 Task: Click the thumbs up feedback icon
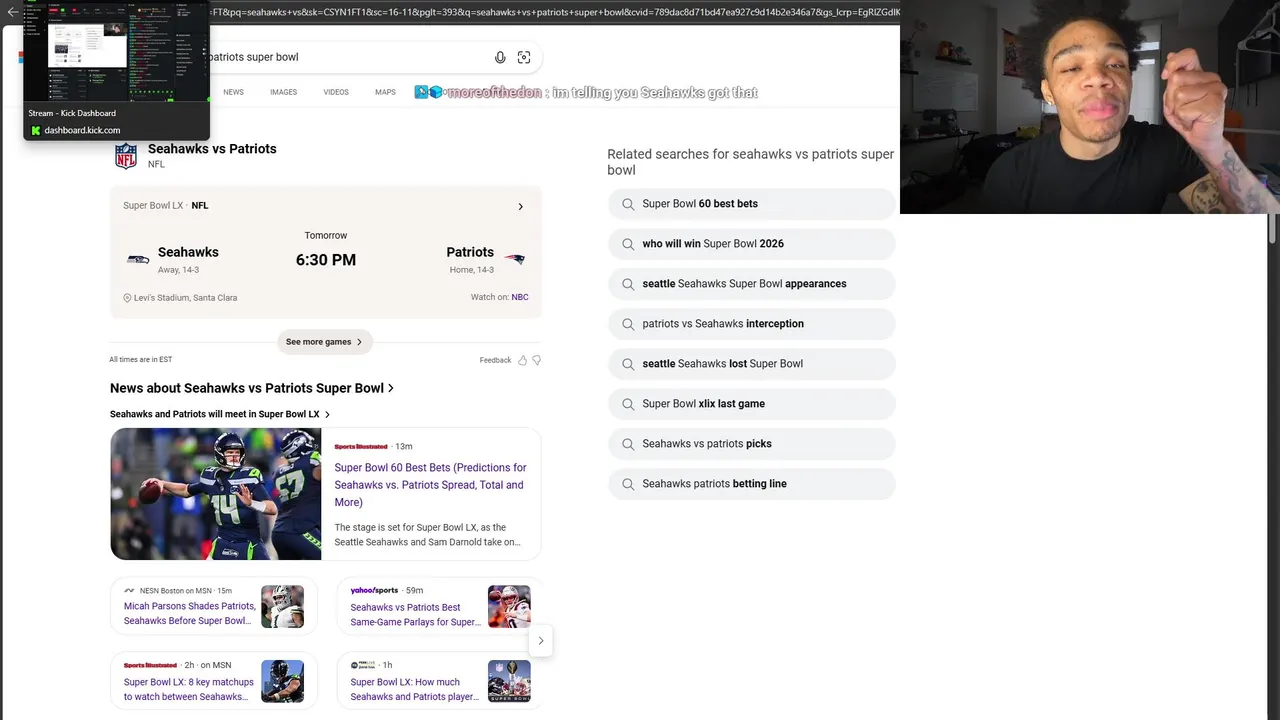point(522,360)
